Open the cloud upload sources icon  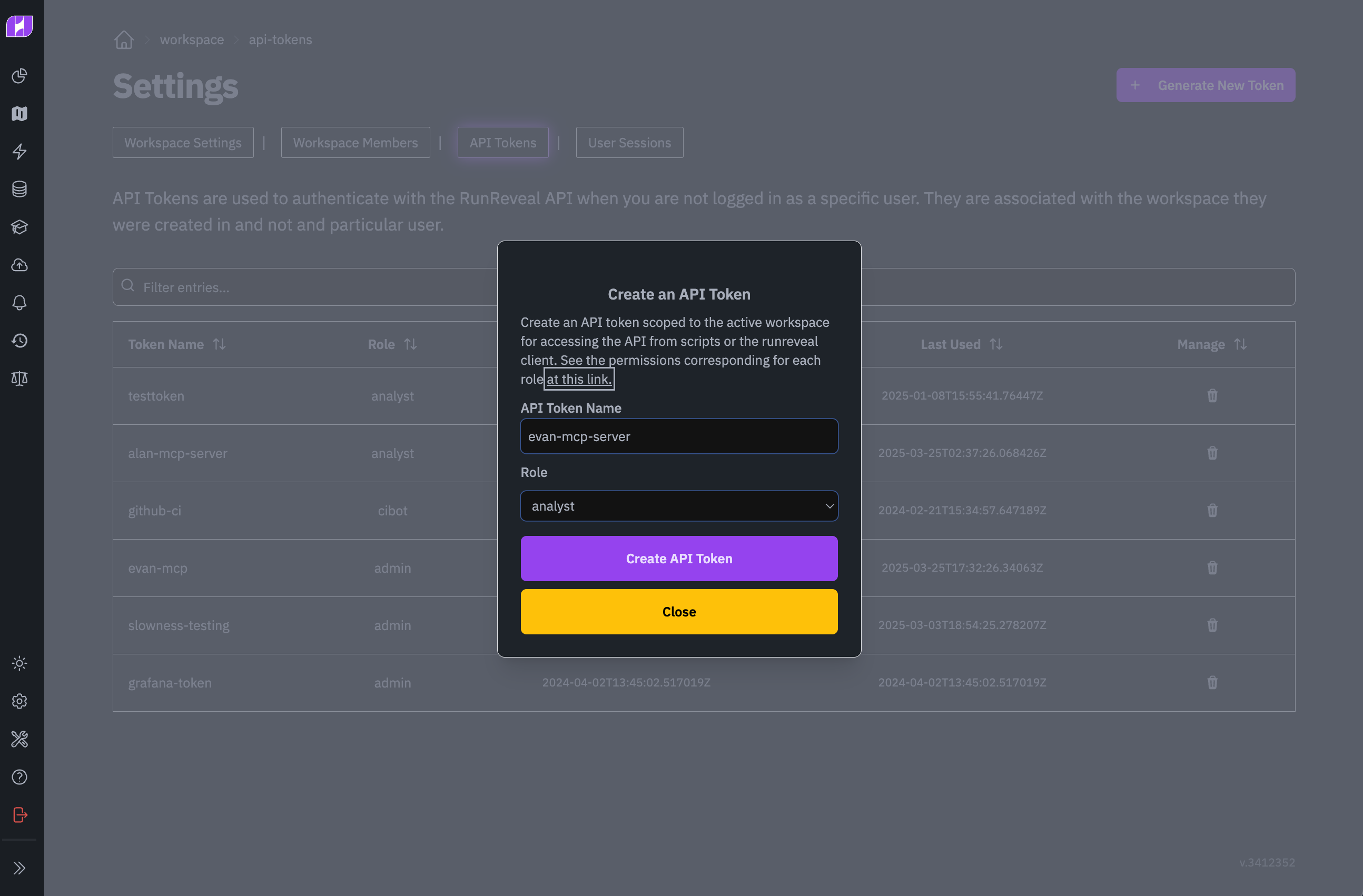[19, 264]
